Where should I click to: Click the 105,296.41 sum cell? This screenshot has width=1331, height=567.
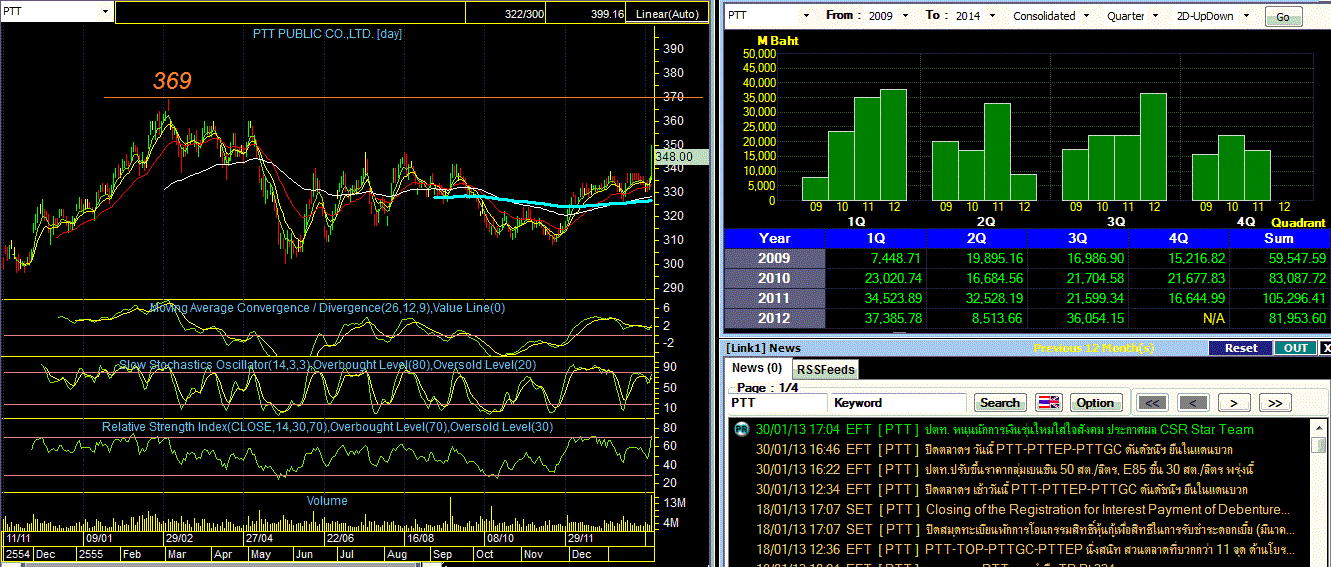click(x=1280, y=298)
